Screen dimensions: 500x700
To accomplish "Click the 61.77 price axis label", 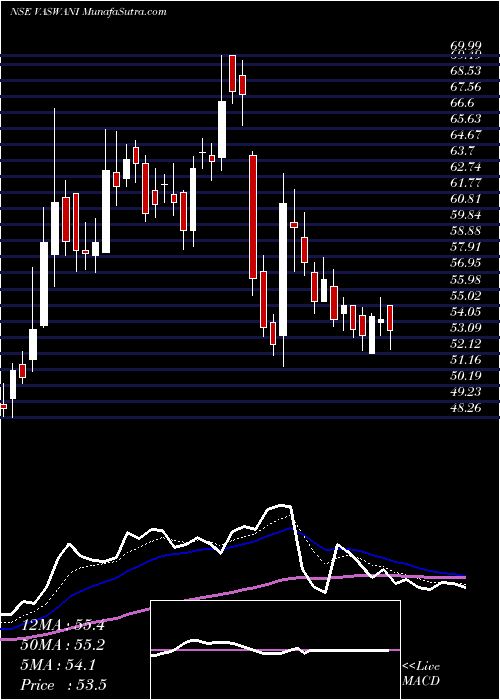I will tap(466, 183).
